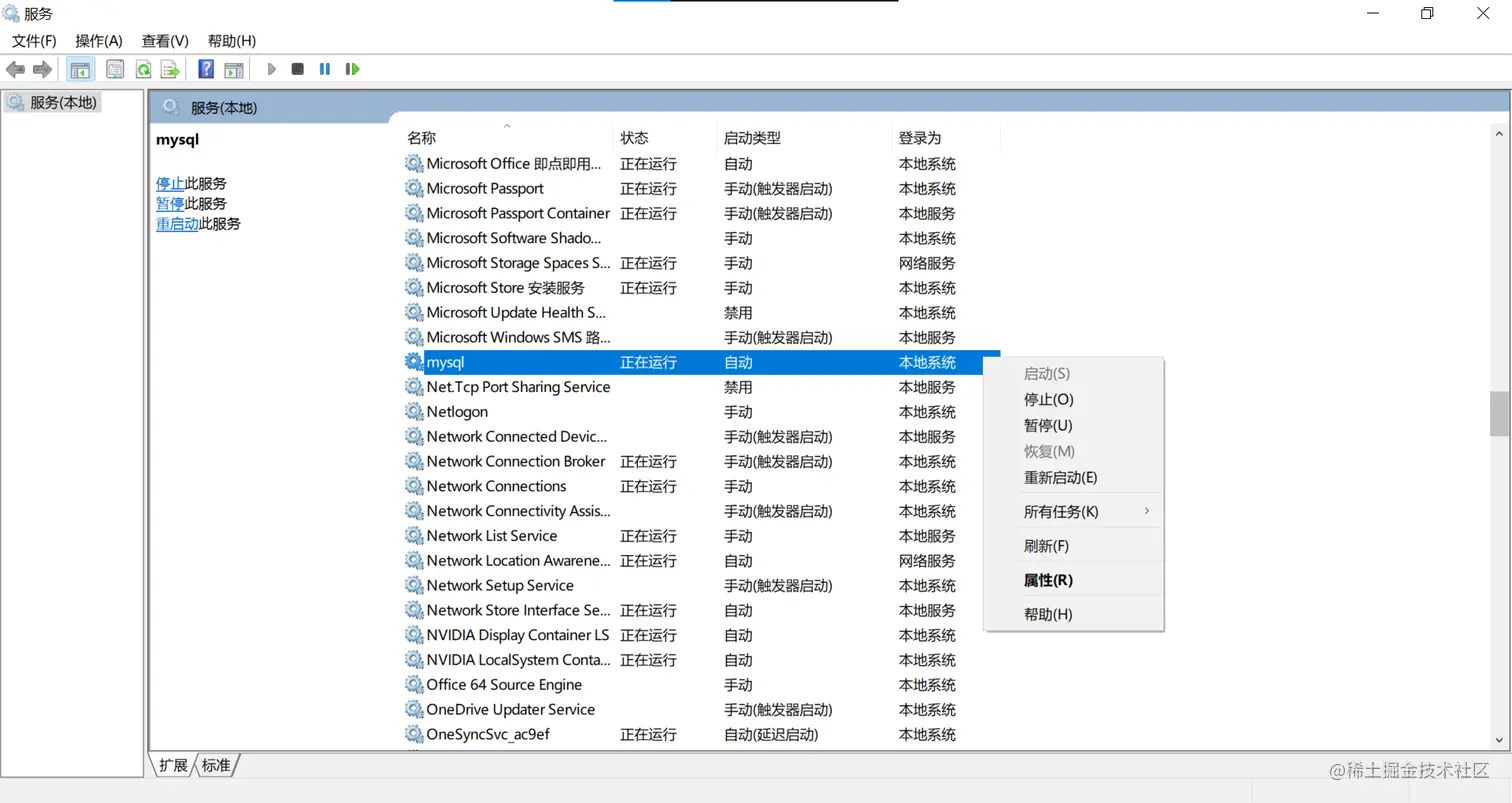The width and height of the screenshot is (1512, 803).
Task: Click gear icon beside NVIDIA Display Container LS
Action: pyautogui.click(x=414, y=635)
